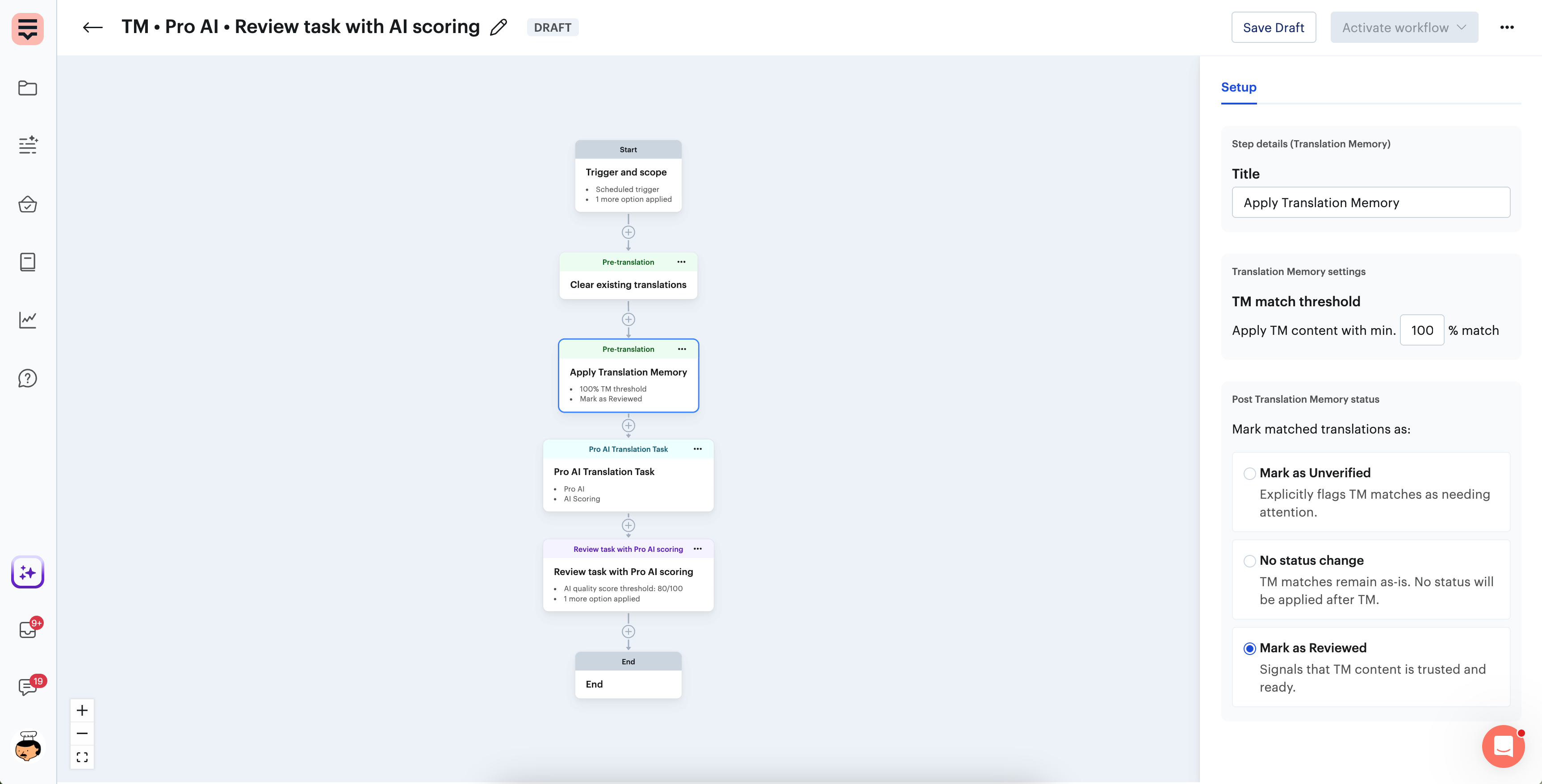Open options for Pro AI Translation Task step
The height and width of the screenshot is (784, 1542).
(x=697, y=449)
